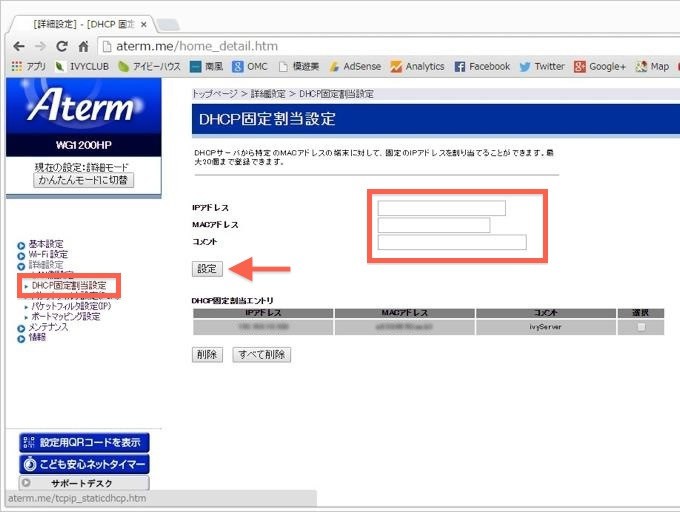Open the Google+ bookmark
The image size is (680, 512).
(x=600, y=67)
